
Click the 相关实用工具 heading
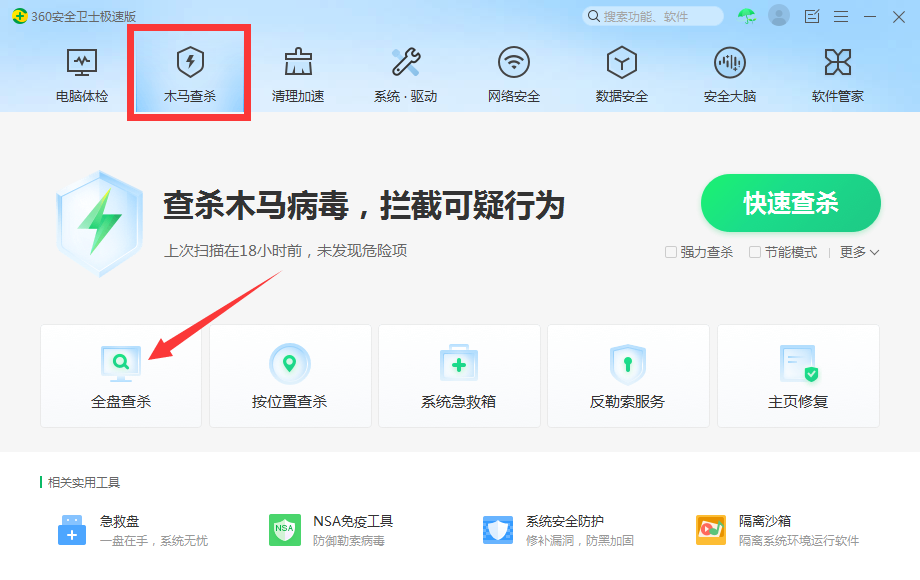84,483
